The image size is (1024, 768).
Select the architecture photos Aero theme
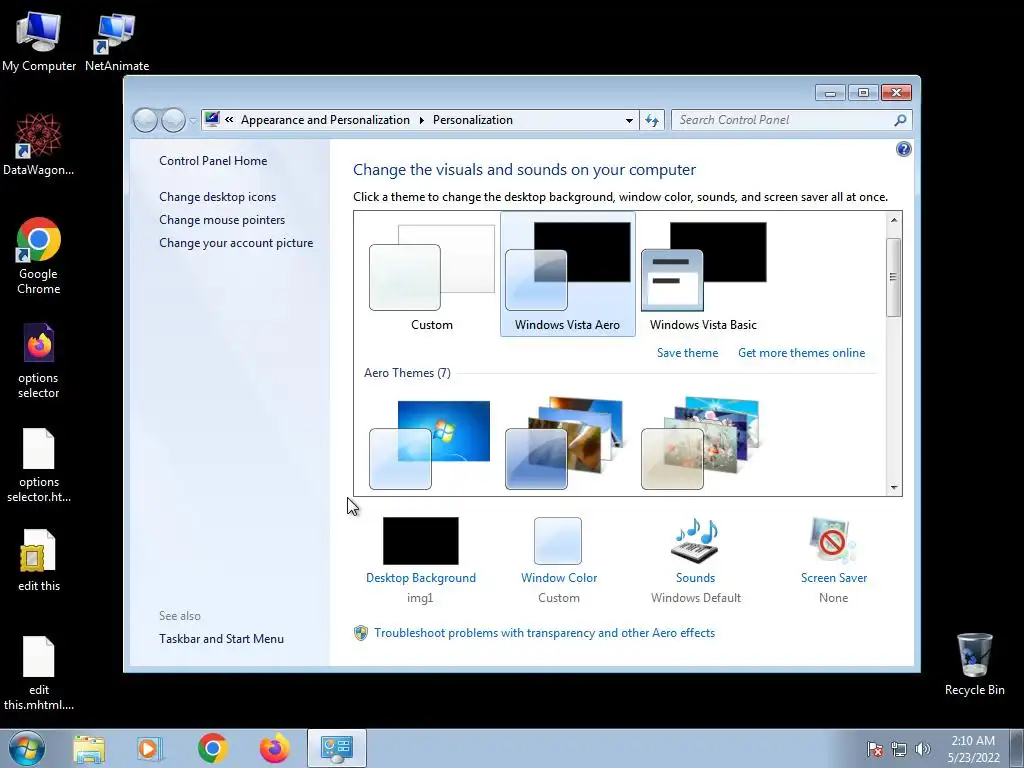click(566, 444)
